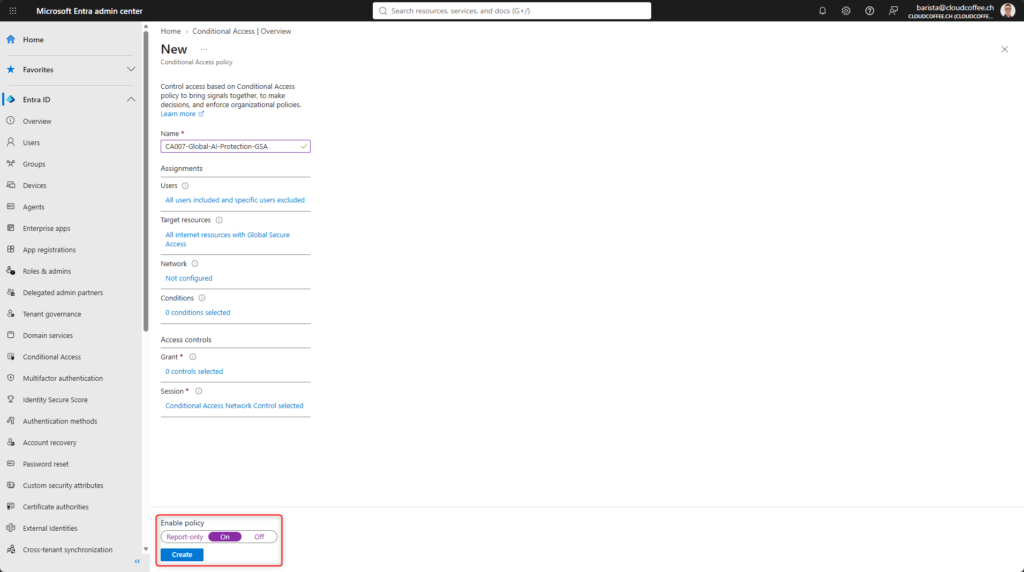Click info icon next to Network label
The image size is (1024, 572).
pyautogui.click(x=195, y=264)
